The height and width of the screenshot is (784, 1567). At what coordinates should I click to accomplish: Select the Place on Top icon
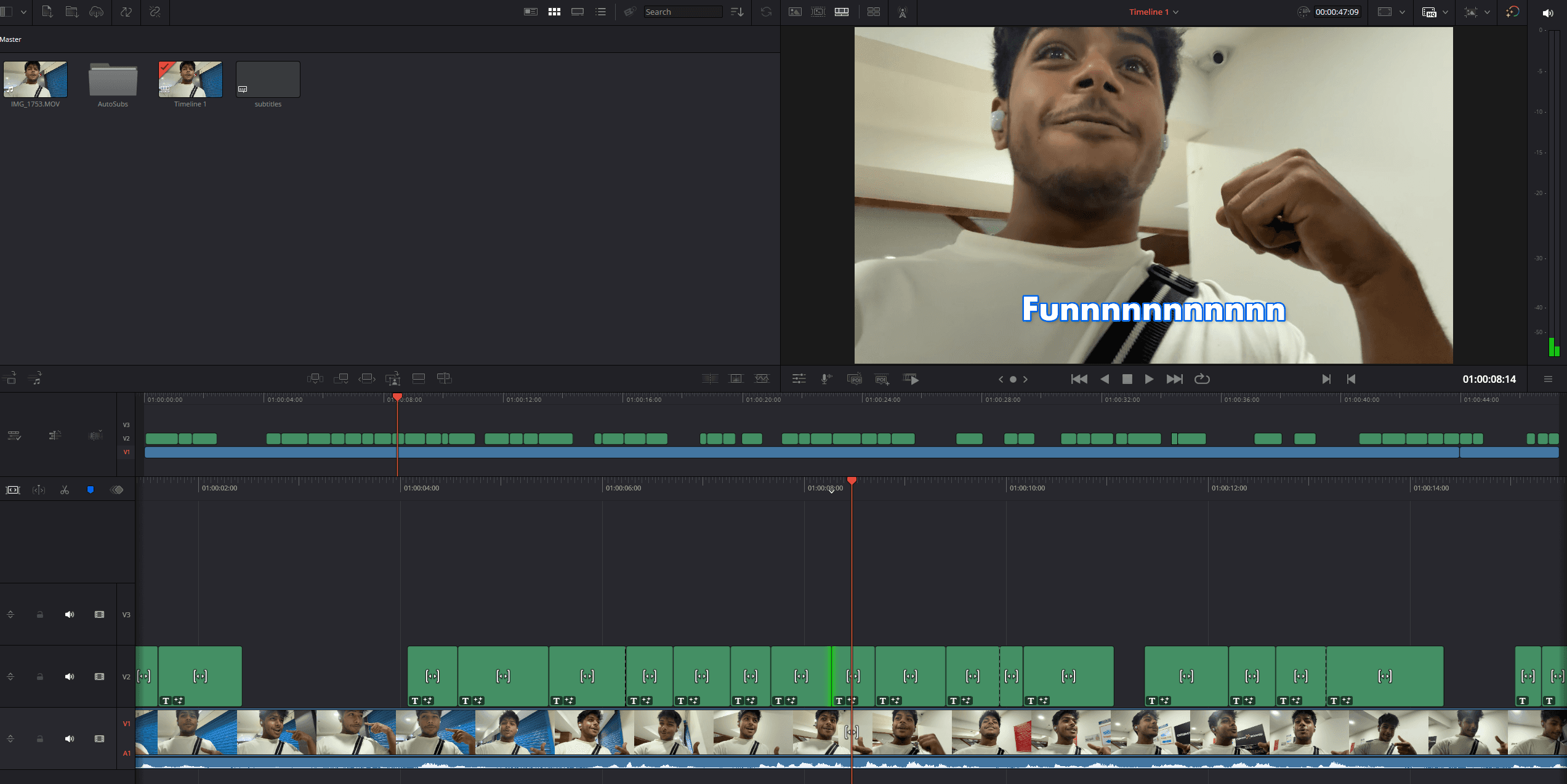(419, 378)
